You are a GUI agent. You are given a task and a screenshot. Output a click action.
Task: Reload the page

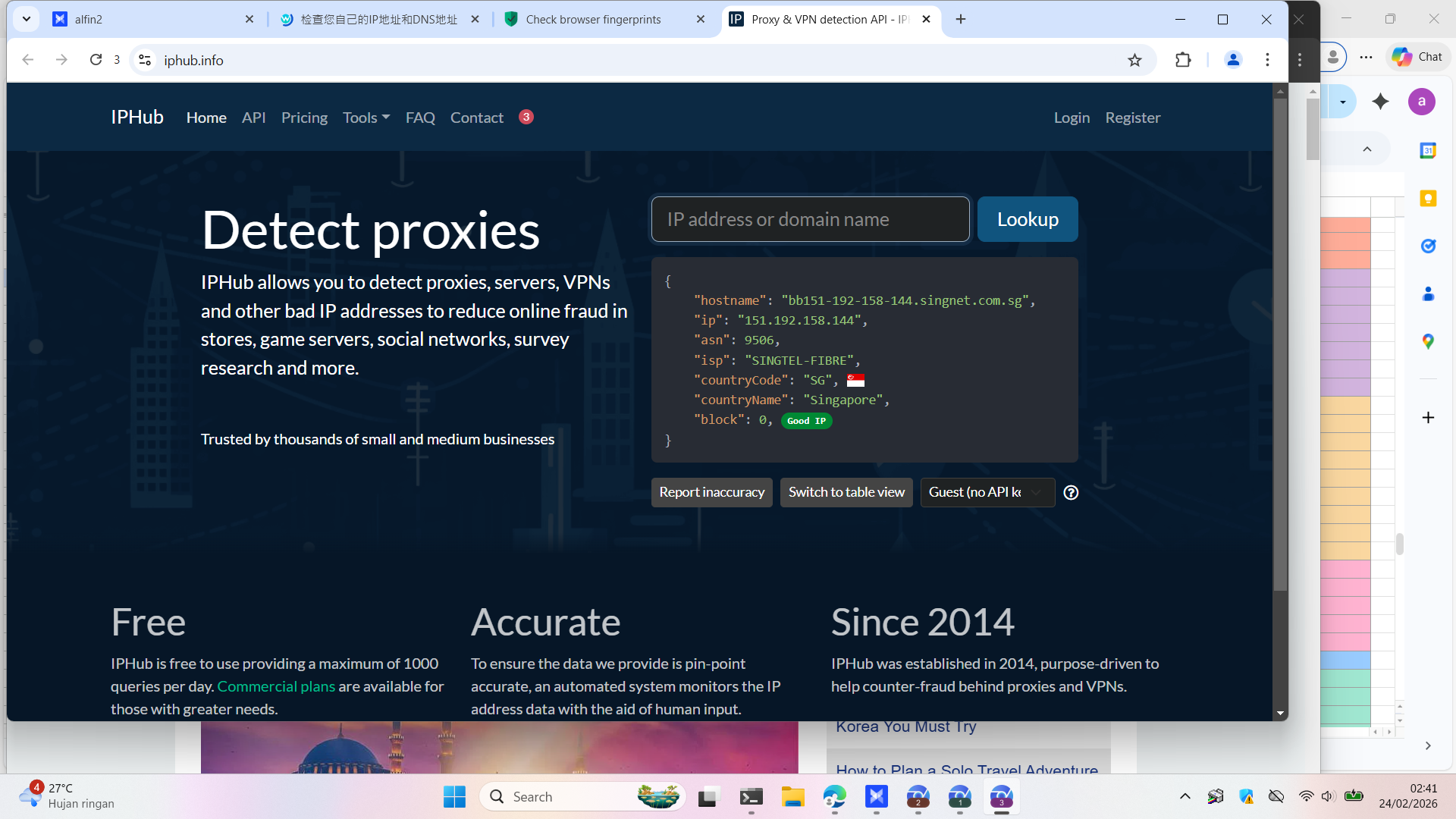point(96,60)
